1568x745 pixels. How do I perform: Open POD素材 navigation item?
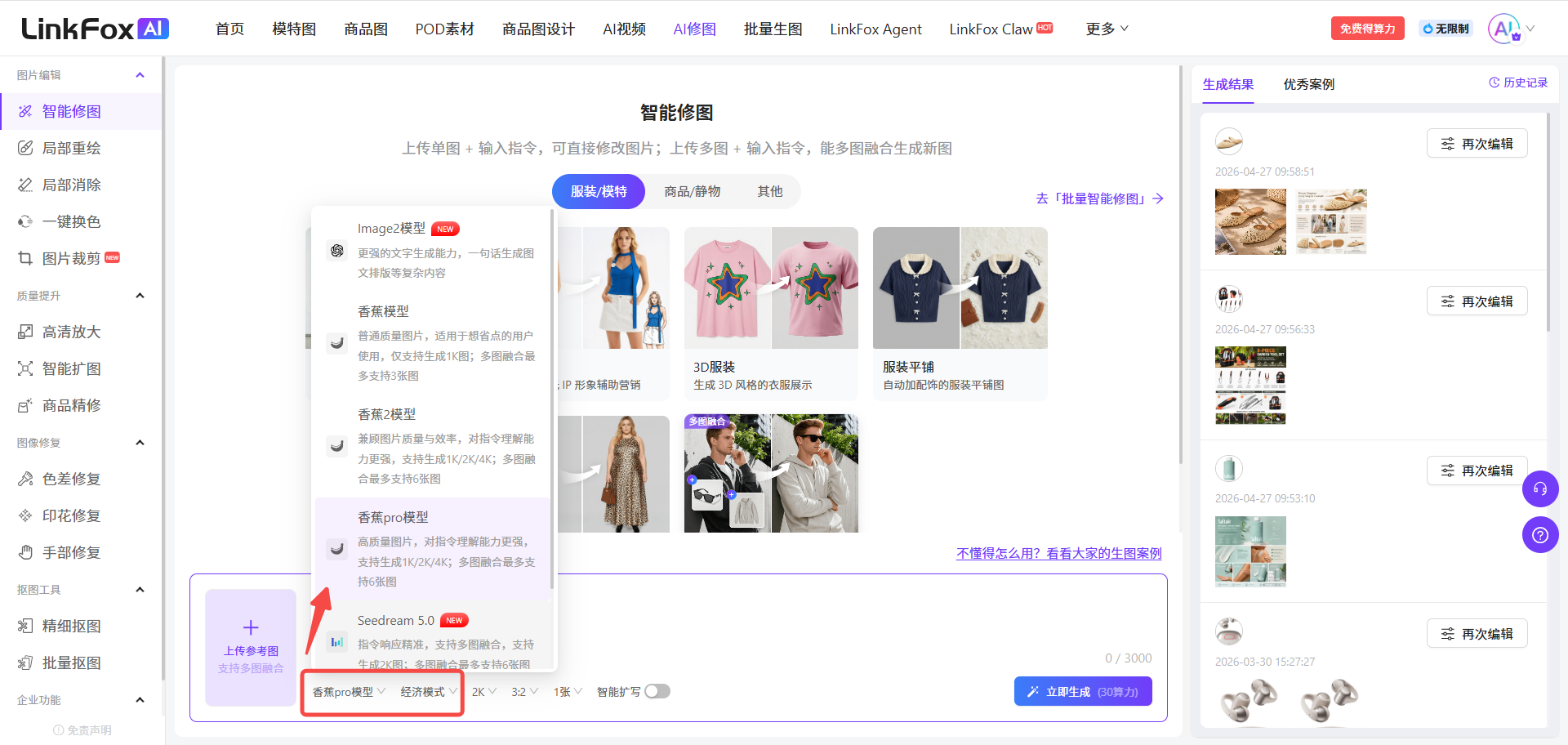click(x=444, y=29)
